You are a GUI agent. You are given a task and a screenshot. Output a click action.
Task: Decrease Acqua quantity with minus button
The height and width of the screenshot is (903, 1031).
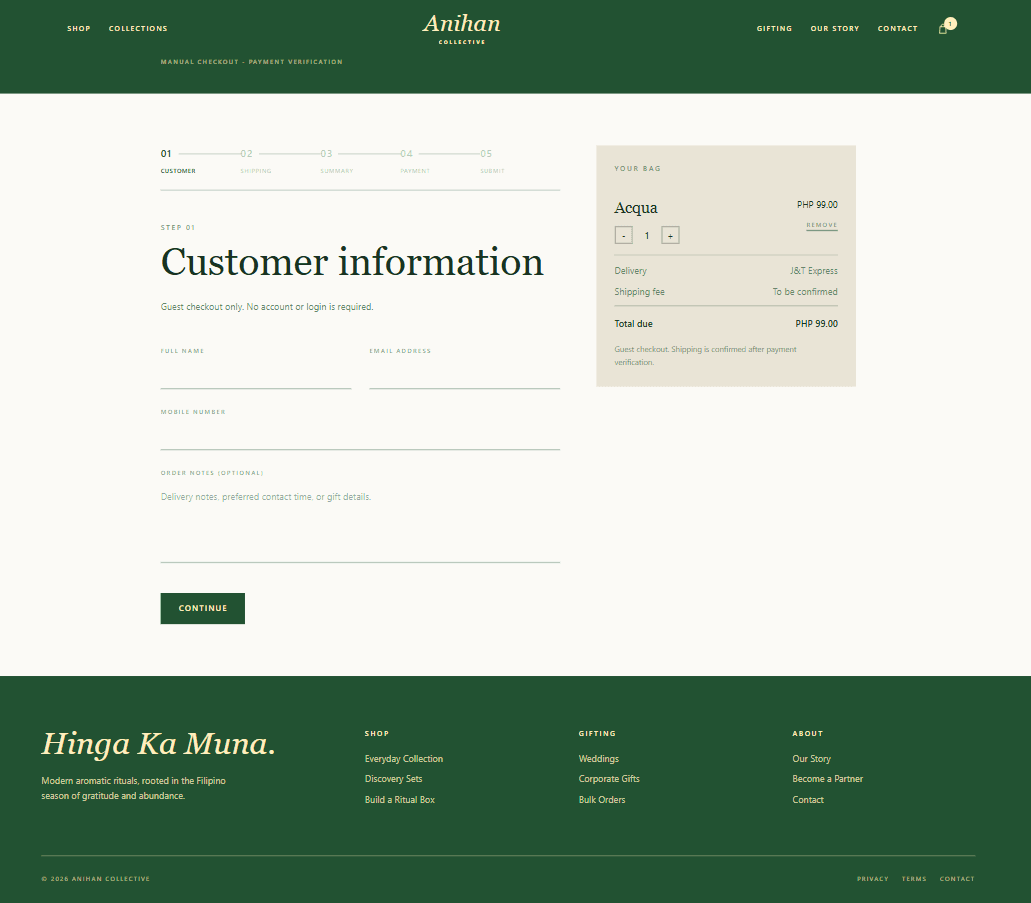pos(623,235)
